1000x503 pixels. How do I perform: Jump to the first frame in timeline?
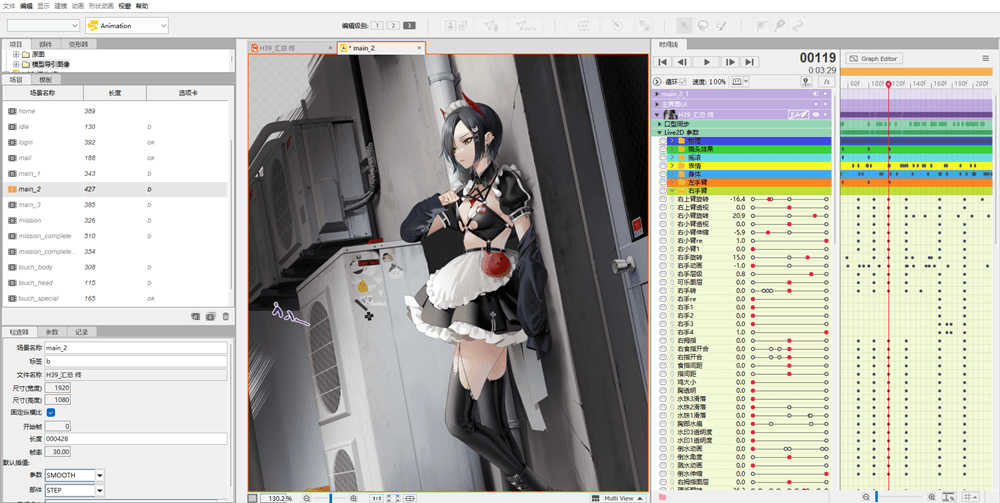click(x=663, y=62)
